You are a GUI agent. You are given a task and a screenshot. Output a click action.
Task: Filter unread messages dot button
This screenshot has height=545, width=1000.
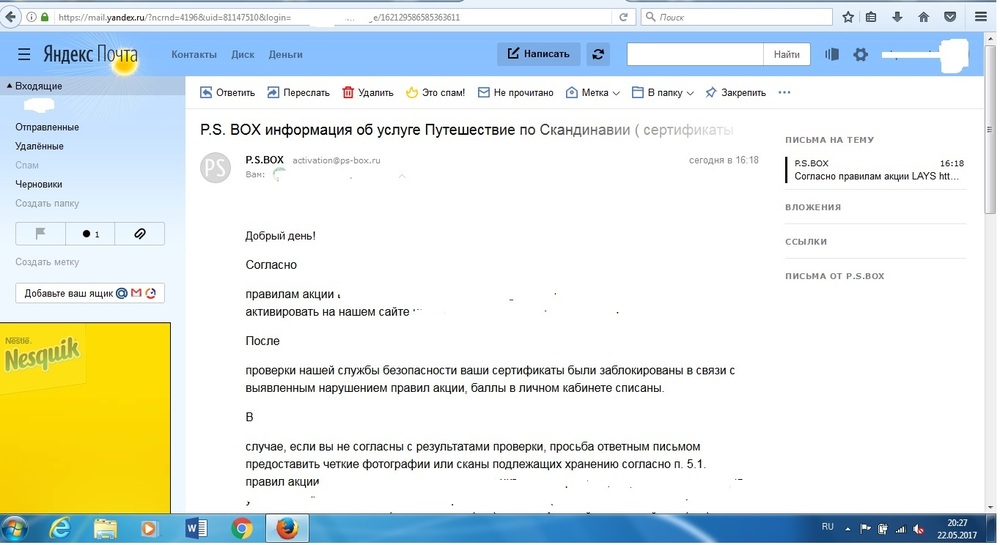(90, 234)
